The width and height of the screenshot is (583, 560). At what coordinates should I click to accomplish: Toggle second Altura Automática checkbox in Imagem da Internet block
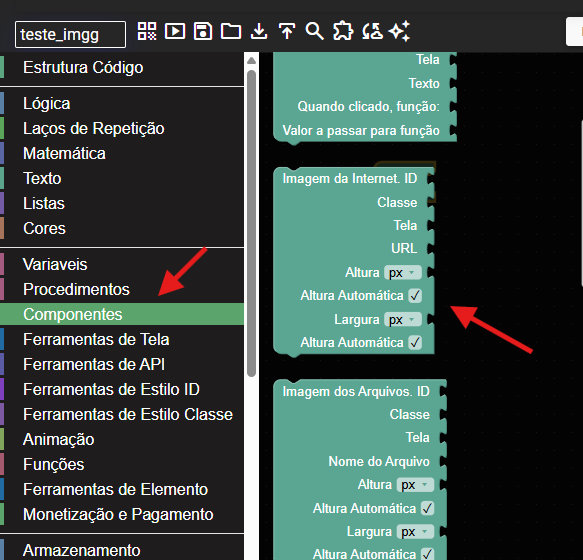pyautogui.click(x=415, y=342)
